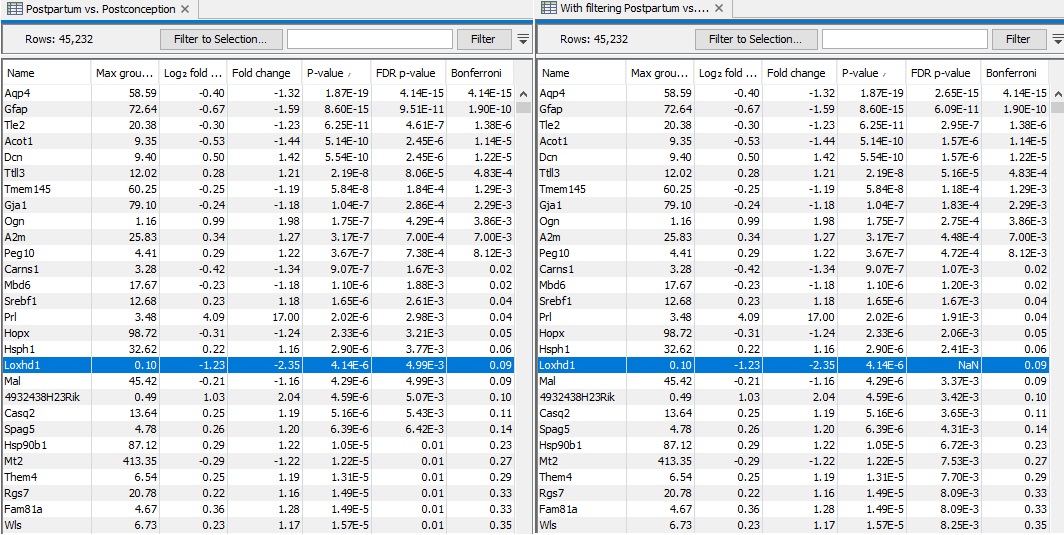Image resolution: width=1064 pixels, height=535 pixels.
Task: Open filter options menu in right table
Action: [1057, 39]
